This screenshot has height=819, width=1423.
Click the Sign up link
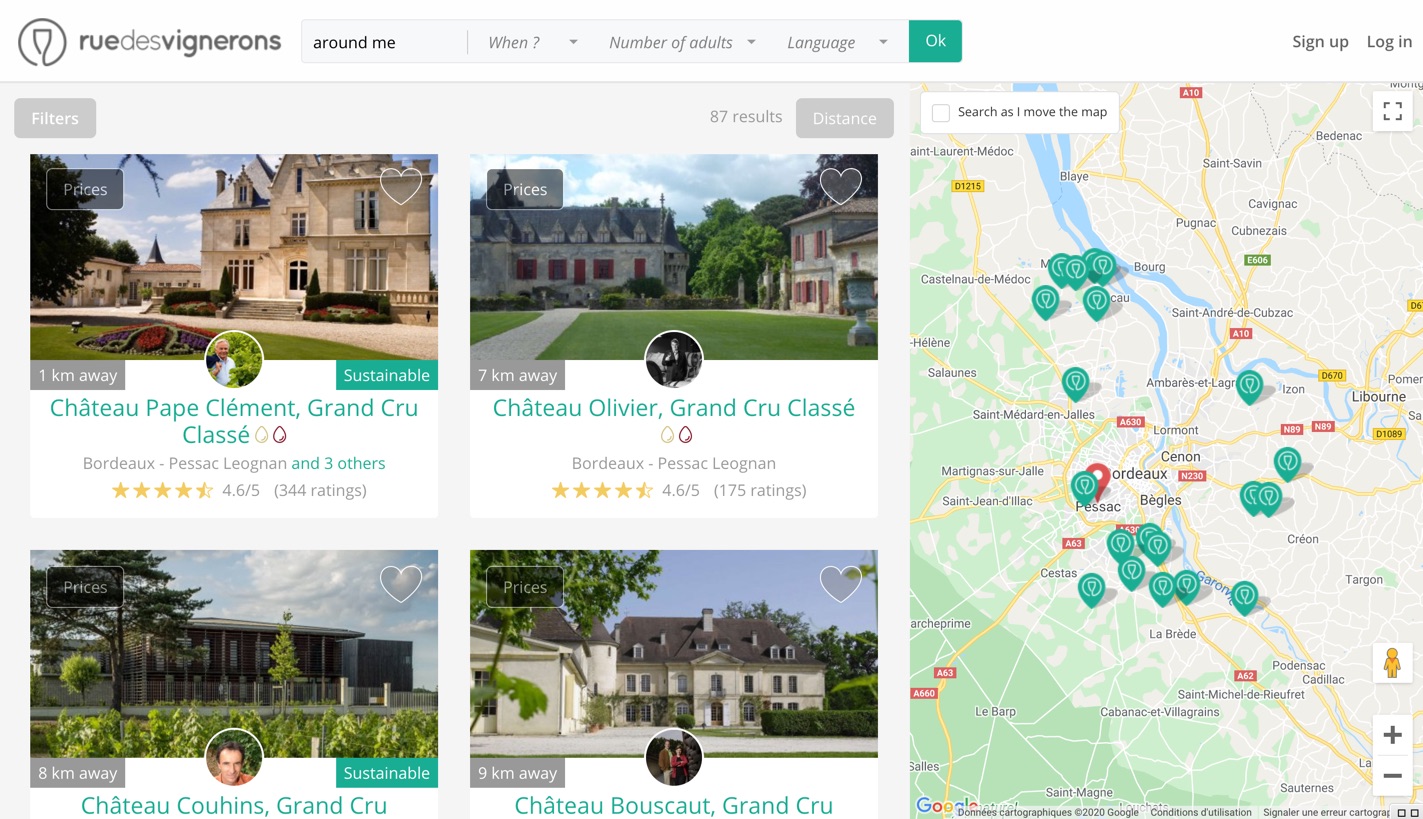coord(1320,41)
